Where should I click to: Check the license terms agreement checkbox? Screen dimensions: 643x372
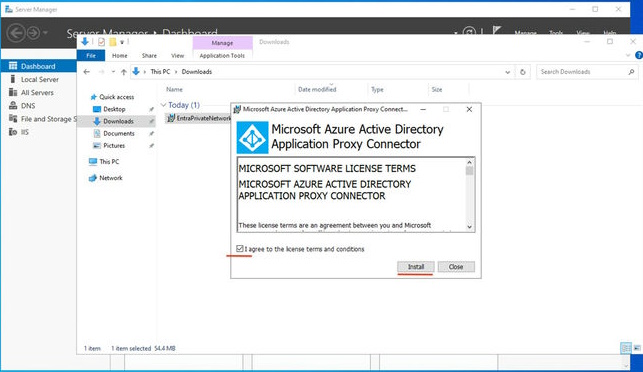[240, 249]
